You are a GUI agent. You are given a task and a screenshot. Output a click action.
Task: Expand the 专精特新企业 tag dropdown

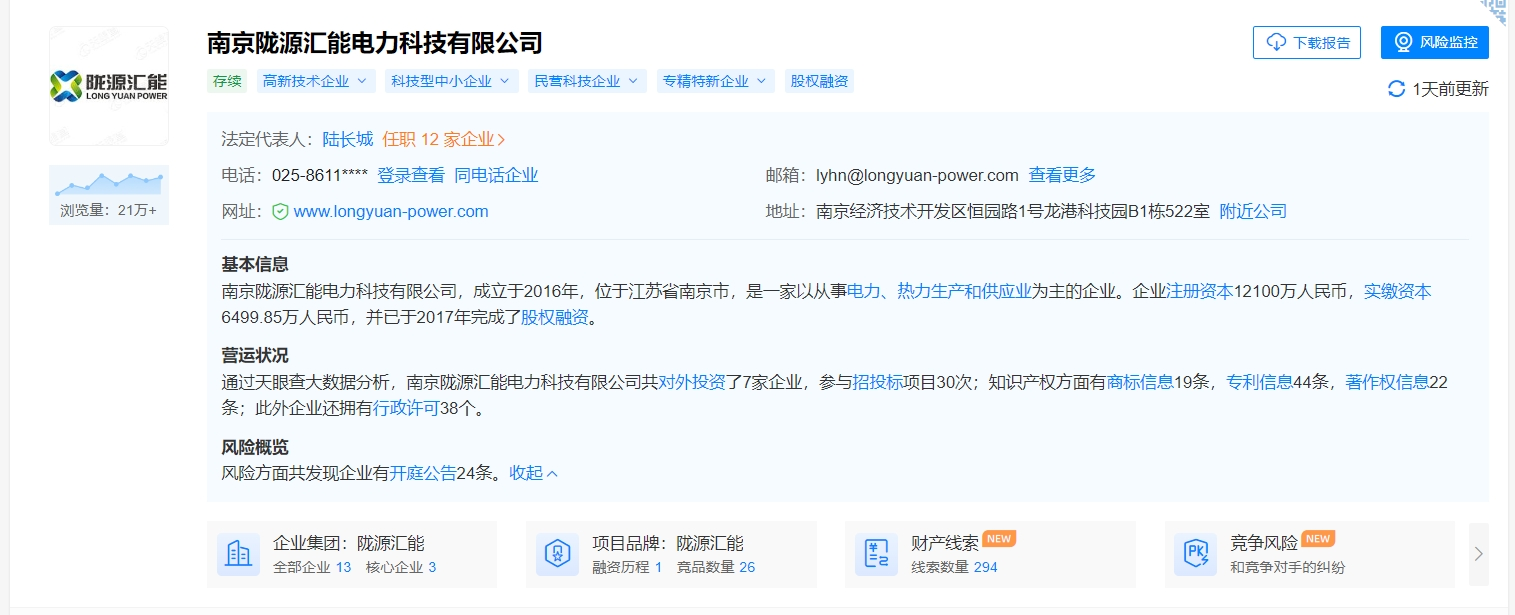tap(762, 80)
